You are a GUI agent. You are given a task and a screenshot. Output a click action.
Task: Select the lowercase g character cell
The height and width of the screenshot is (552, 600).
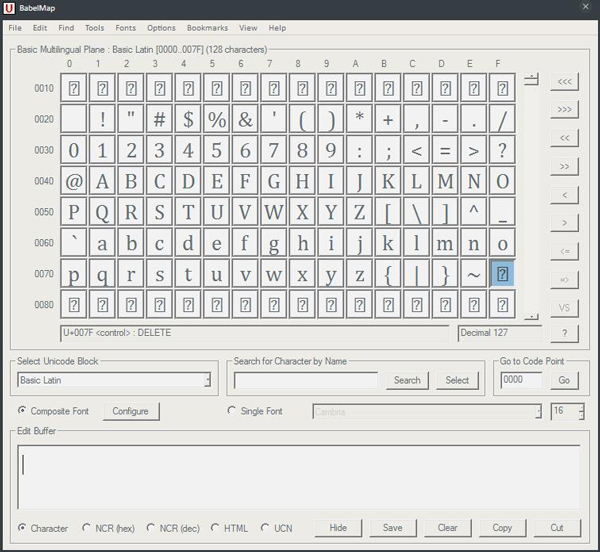pos(274,243)
